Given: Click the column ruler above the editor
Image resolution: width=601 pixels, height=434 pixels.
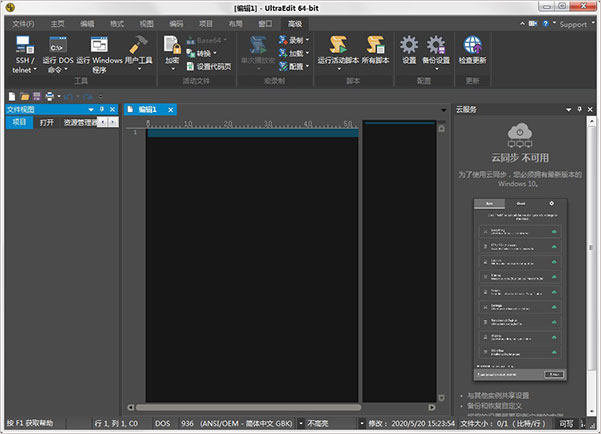Looking at the screenshot, I should tap(252, 124).
